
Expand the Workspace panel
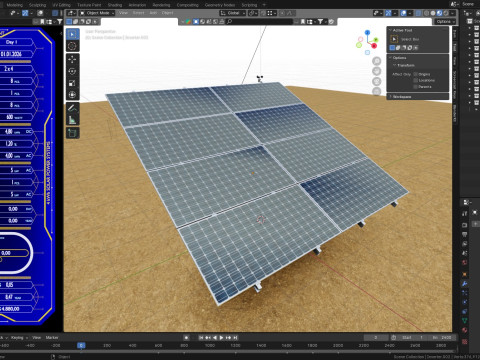390,97
